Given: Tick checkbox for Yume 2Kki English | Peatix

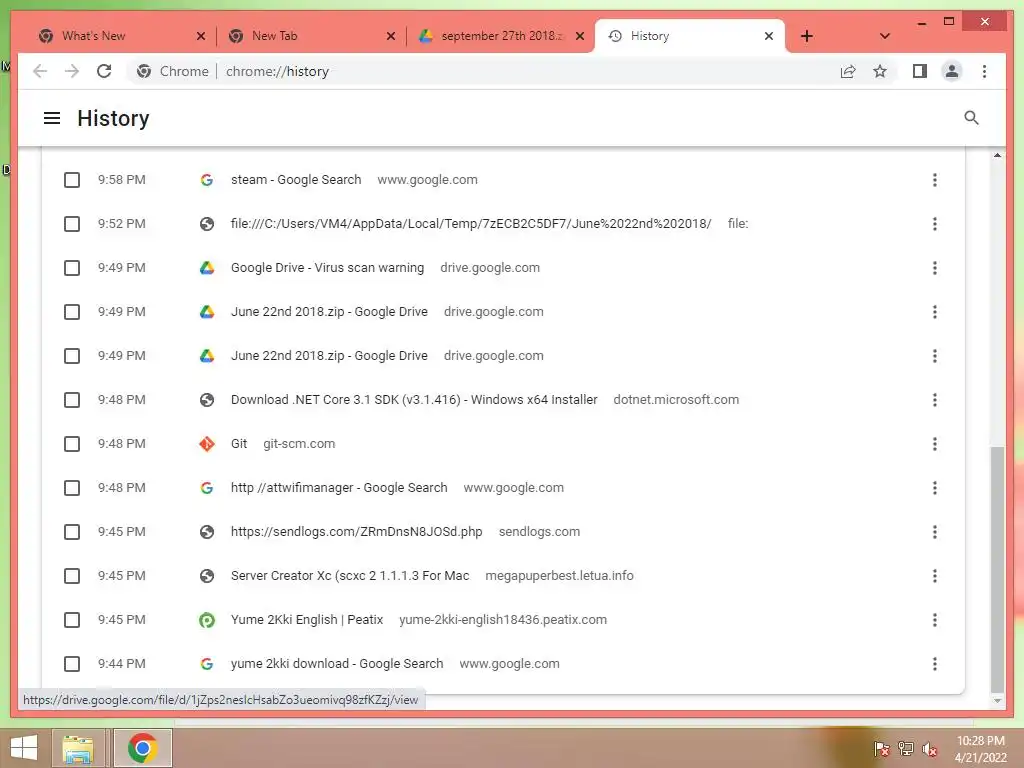Looking at the screenshot, I should coord(72,620).
